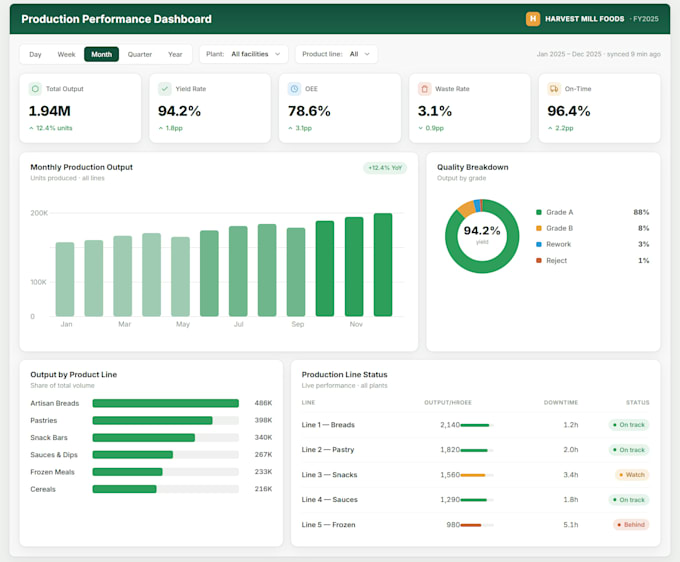This screenshot has width=680, height=562.
Task: Click the Line 5 Frozen red output bar
Action: click(x=471, y=525)
